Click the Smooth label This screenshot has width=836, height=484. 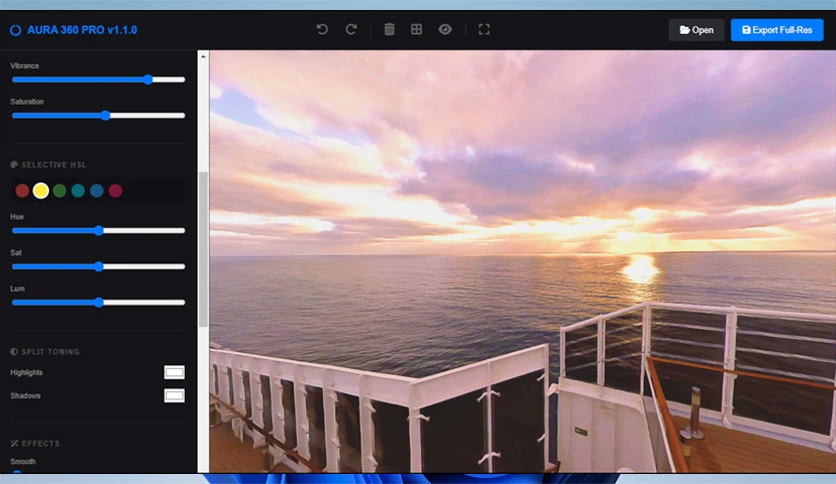[23, 461]
